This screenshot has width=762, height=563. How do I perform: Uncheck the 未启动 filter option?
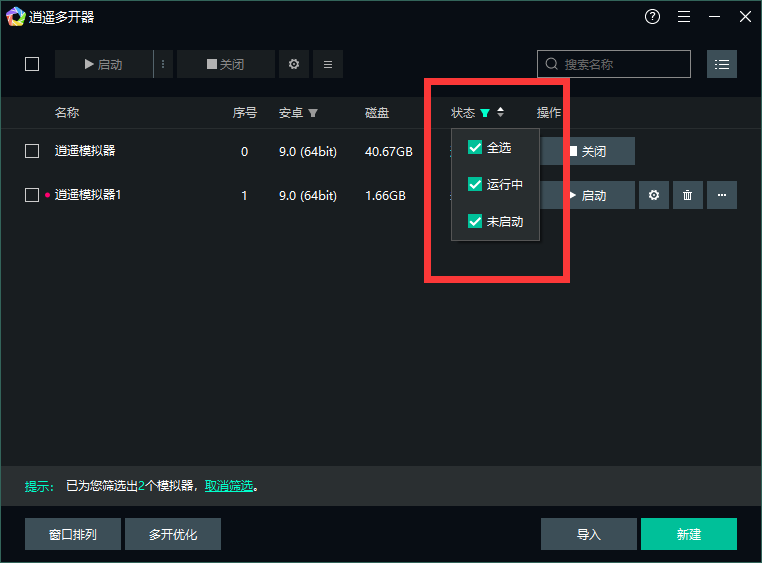475,221
